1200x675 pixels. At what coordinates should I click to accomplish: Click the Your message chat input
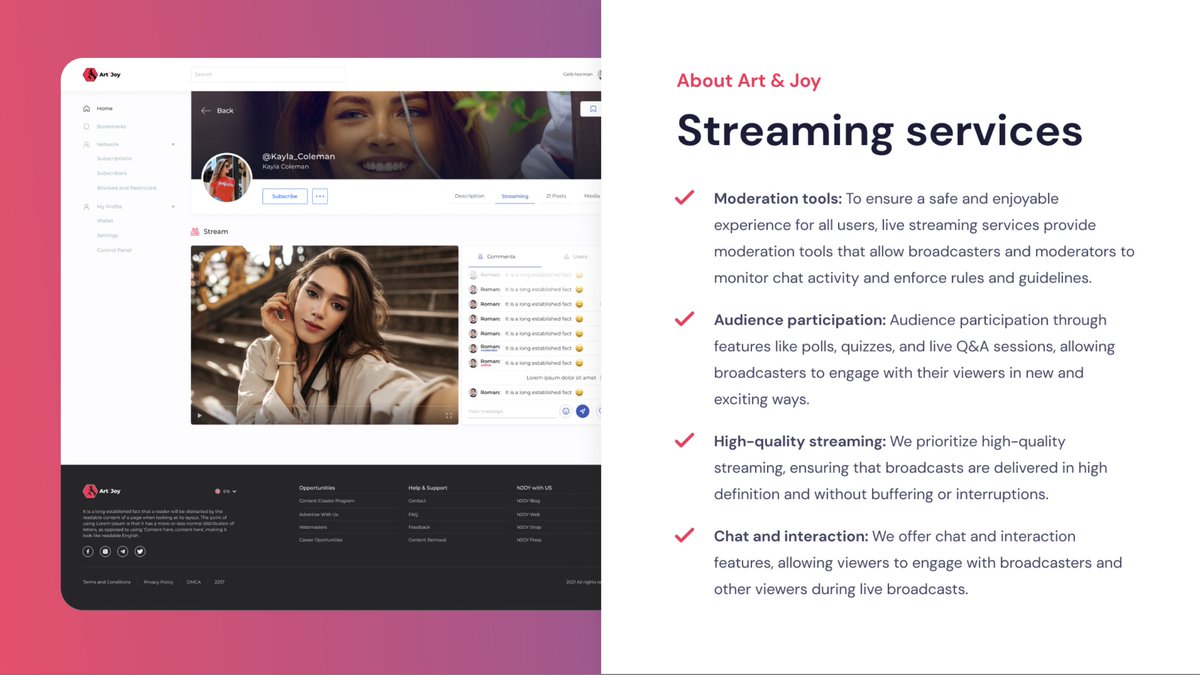tap(511, 411)
